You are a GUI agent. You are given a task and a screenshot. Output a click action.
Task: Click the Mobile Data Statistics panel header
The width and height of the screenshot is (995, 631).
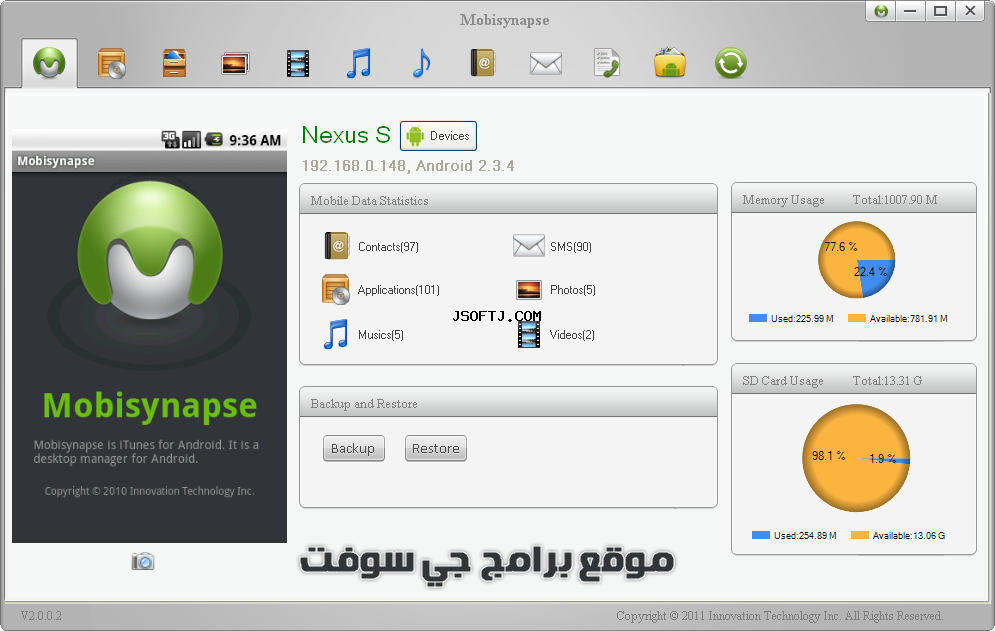click(508, 200)
